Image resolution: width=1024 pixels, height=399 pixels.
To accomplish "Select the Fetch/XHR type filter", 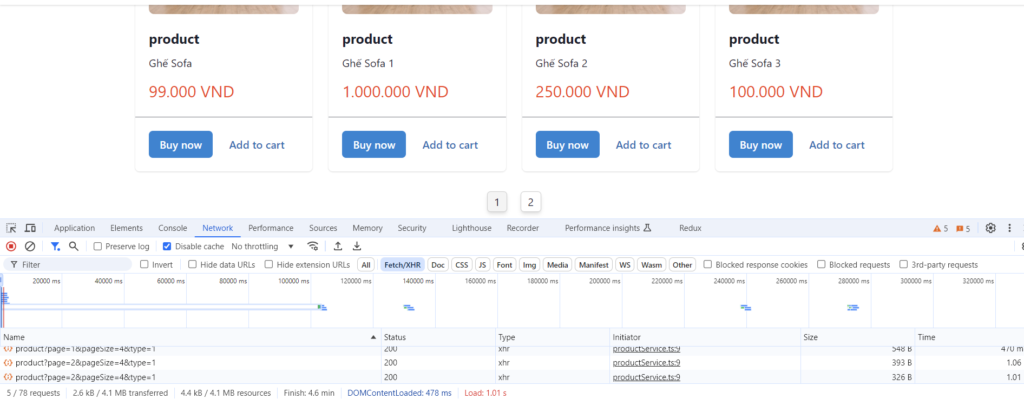I will (403, 264).
